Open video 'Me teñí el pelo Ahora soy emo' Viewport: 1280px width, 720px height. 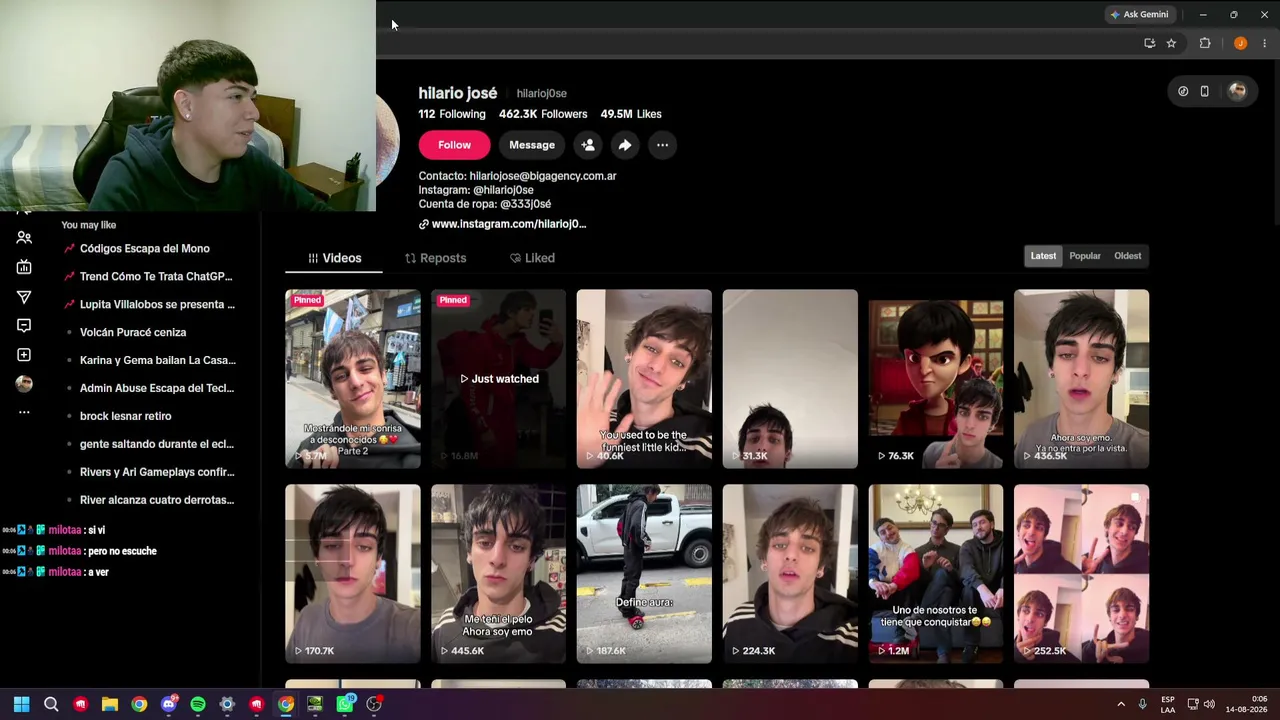pos(498,574)
